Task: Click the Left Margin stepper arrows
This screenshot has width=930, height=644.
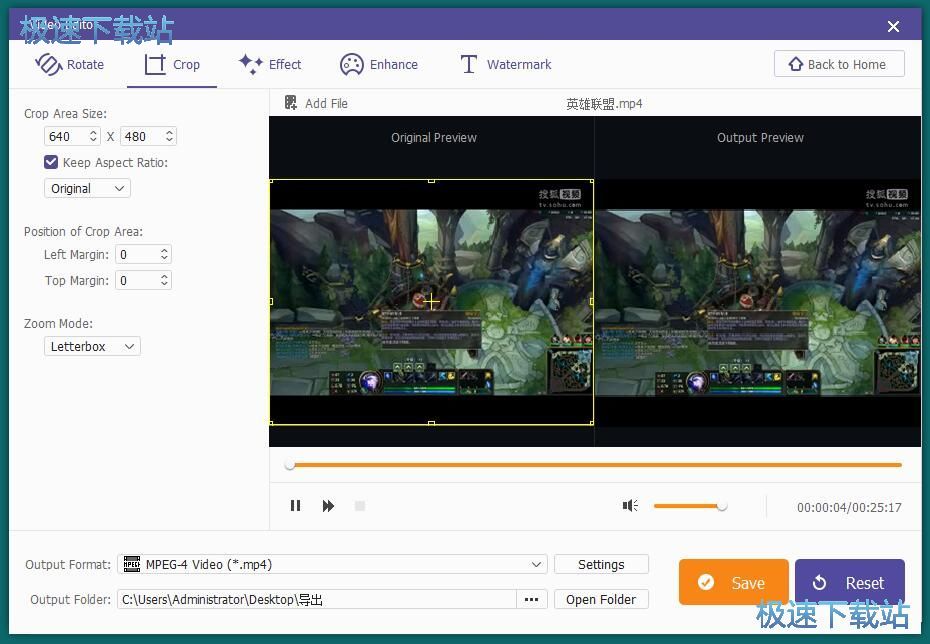Action: pyautogui.click(x=164, y=254)
